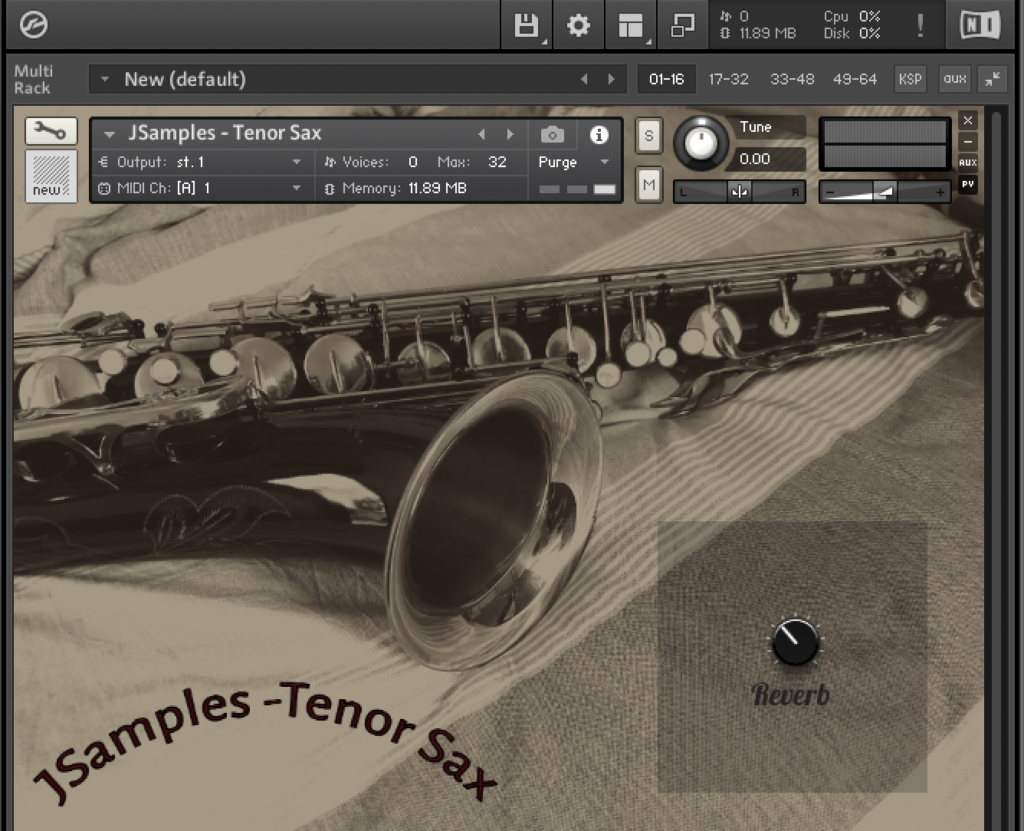Decrease volume with minus sign

pyautogui.click(x=829, y=192)
